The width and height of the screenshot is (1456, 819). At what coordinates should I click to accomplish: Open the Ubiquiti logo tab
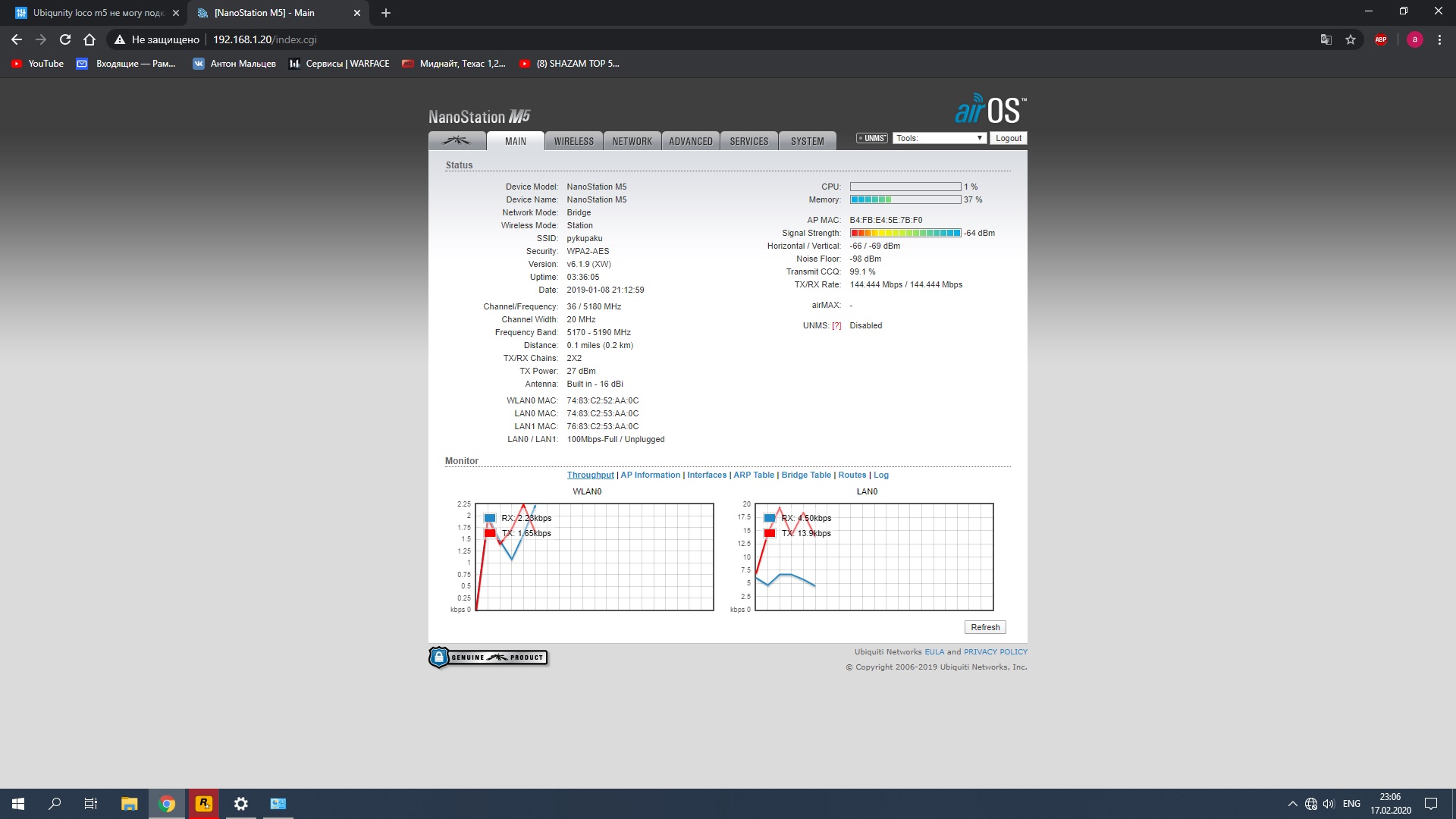[457, 141]
